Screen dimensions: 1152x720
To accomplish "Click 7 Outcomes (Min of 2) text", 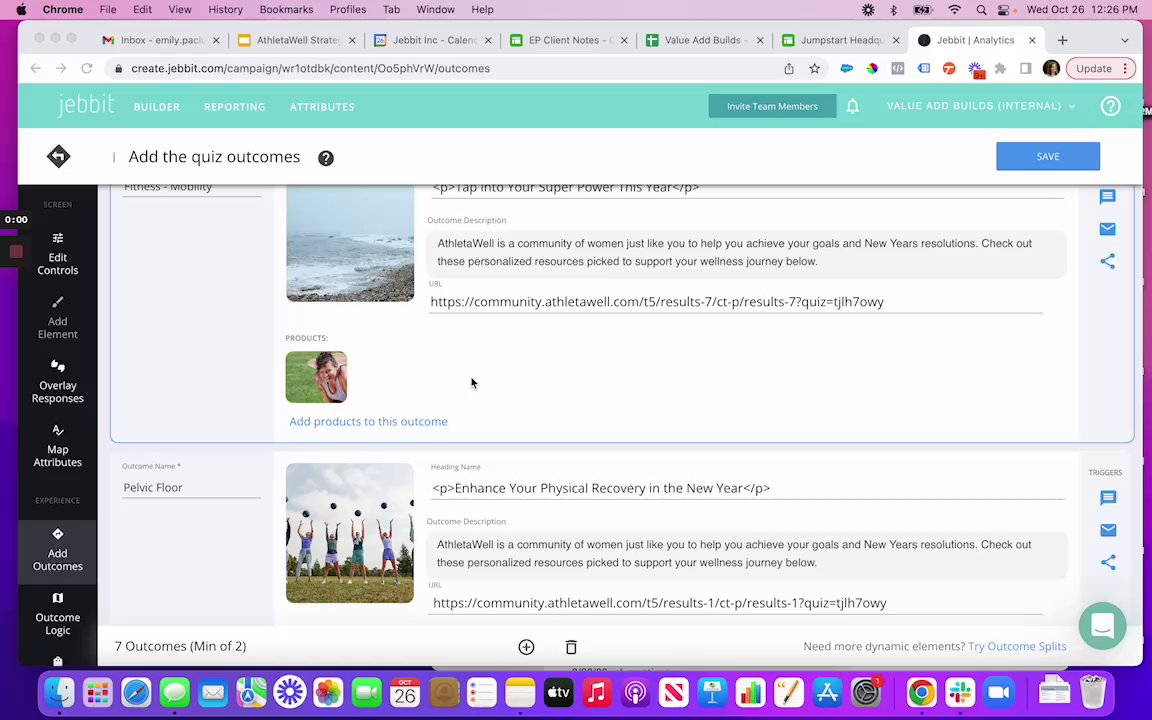I will pyautogui.click(x=181, y=647).
